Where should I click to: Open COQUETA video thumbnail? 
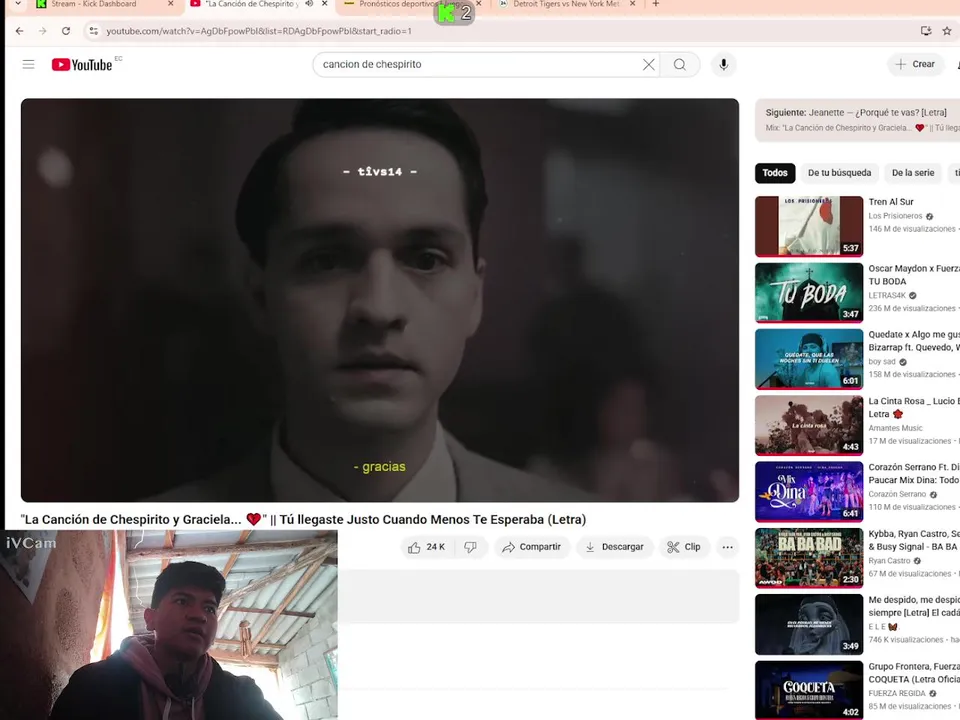pos(809,689)
